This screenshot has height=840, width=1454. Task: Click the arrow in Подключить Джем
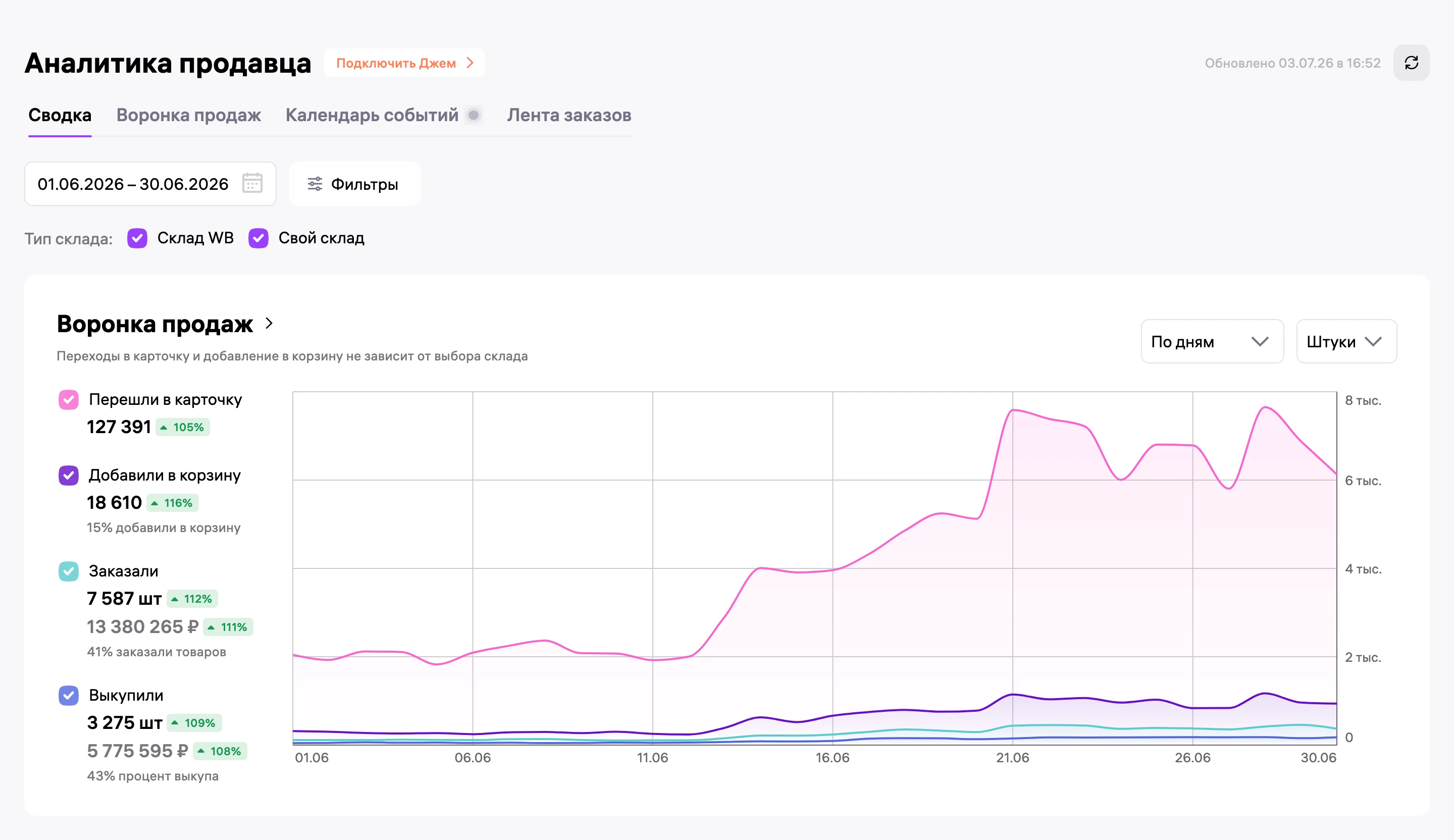[x=470, y=63]
